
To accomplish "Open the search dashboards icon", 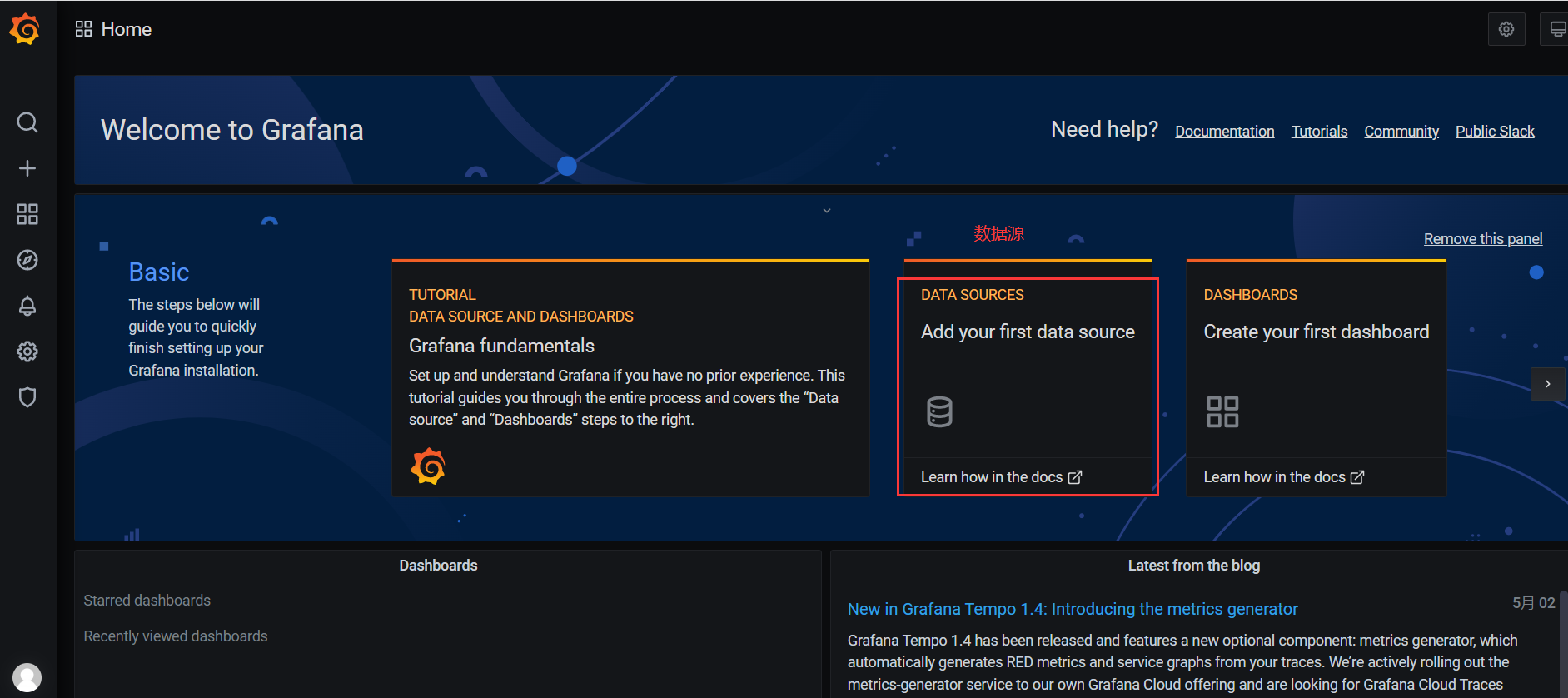I will 27,122.
